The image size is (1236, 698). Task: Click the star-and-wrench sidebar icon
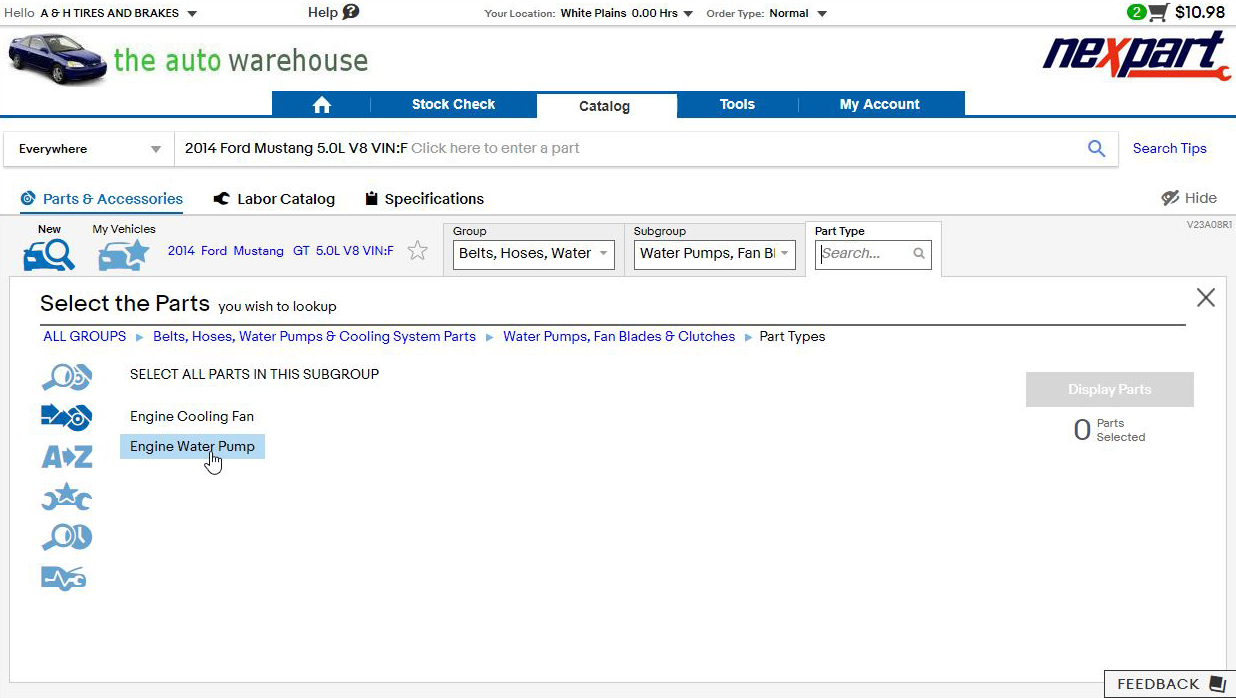click(67, 497)
